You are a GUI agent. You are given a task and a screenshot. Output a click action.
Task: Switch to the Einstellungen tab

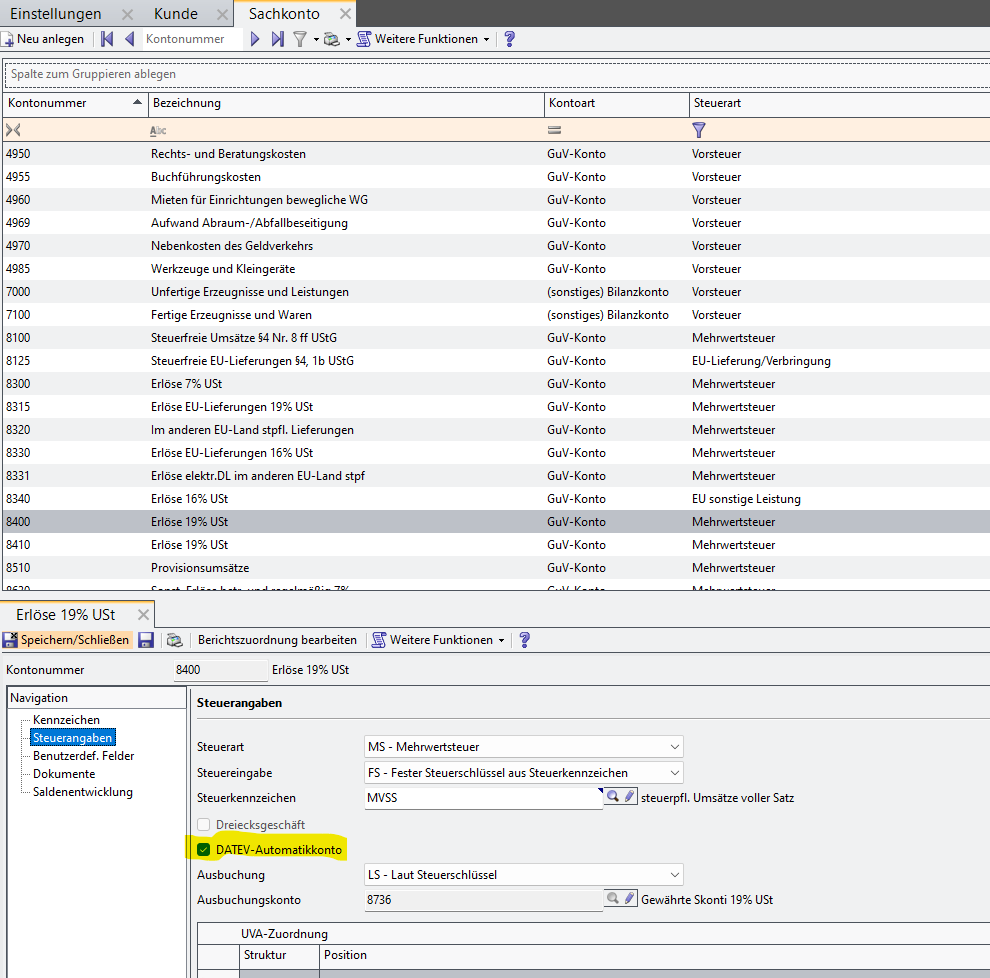56,14
